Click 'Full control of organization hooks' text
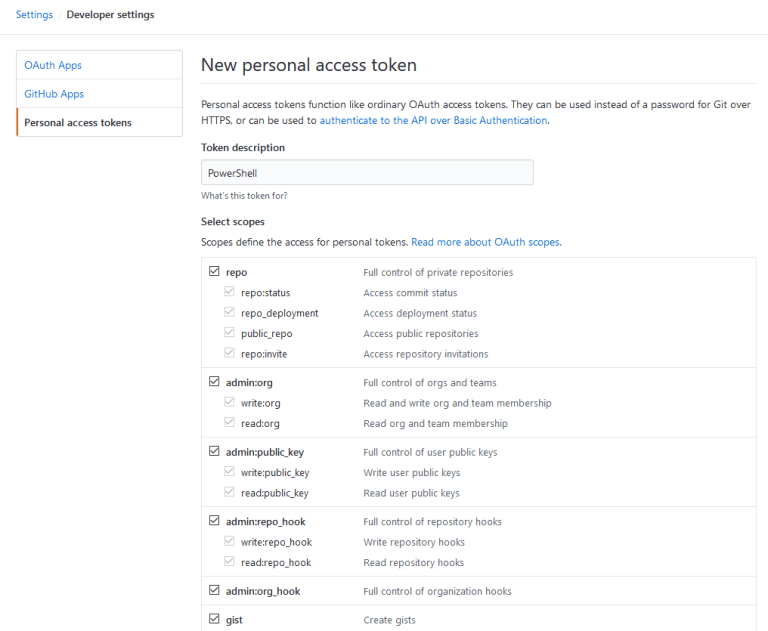This screenshot has width=768, height=631. coord(437,591)
